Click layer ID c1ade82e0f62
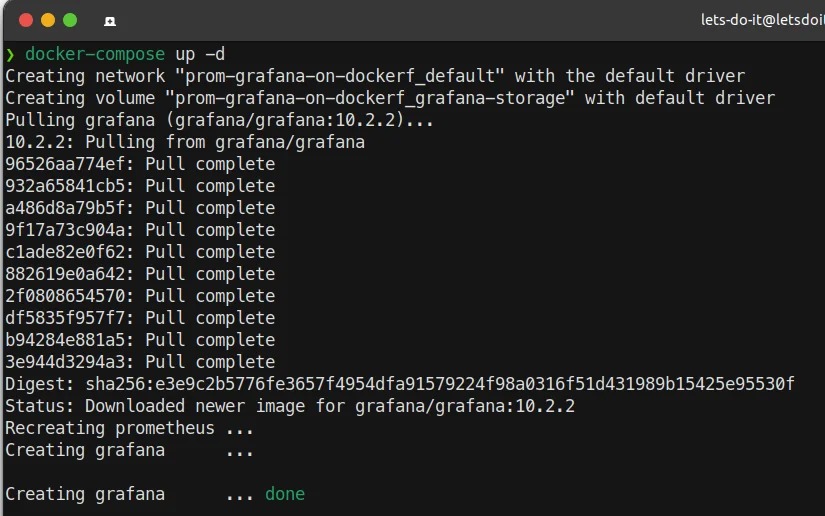 point(70,252)
